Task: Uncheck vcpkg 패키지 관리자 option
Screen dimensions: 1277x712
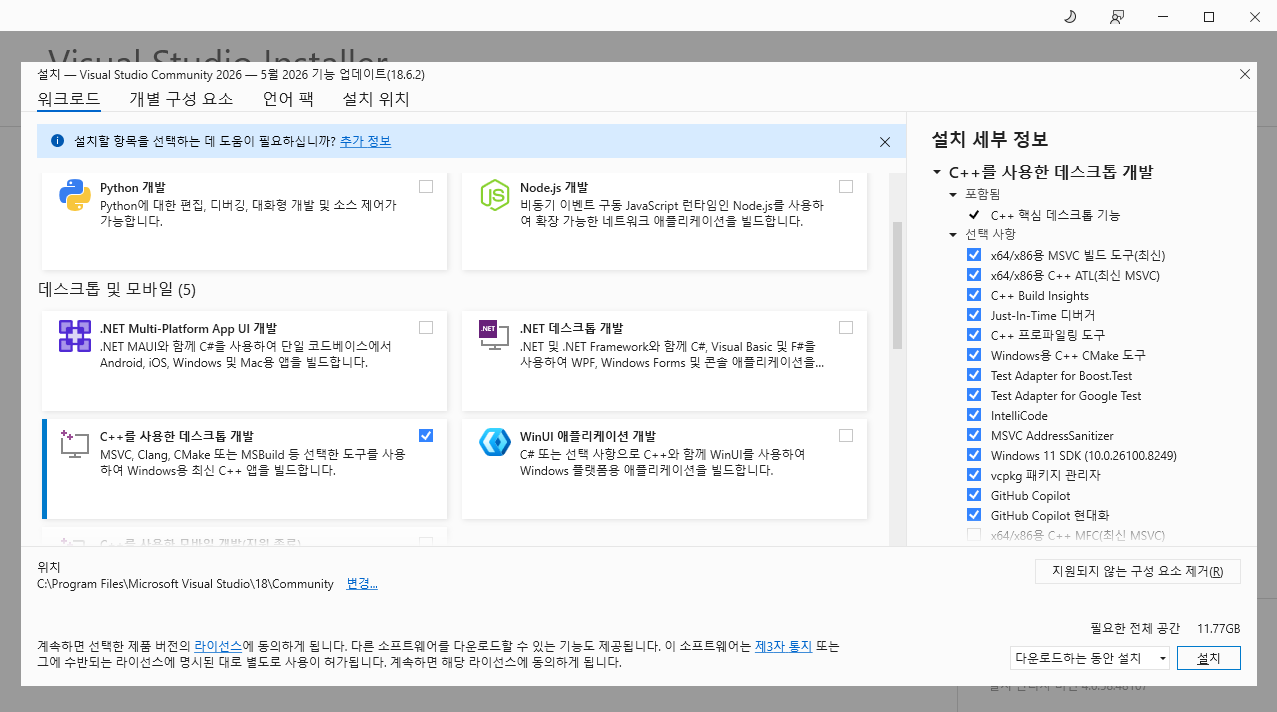Action: (974, 475)
